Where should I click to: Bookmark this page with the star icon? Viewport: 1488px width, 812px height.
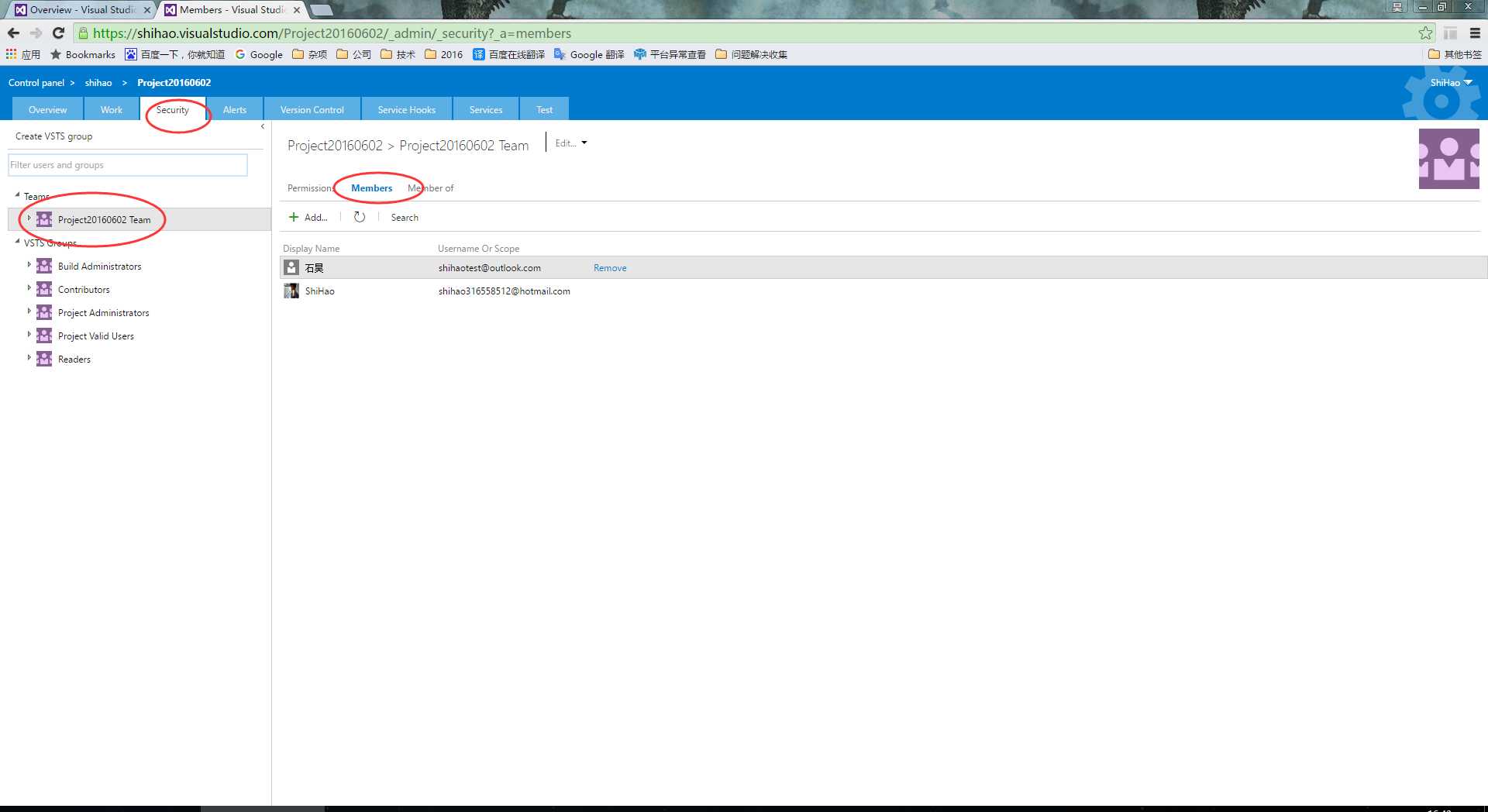pos(1425,33)
